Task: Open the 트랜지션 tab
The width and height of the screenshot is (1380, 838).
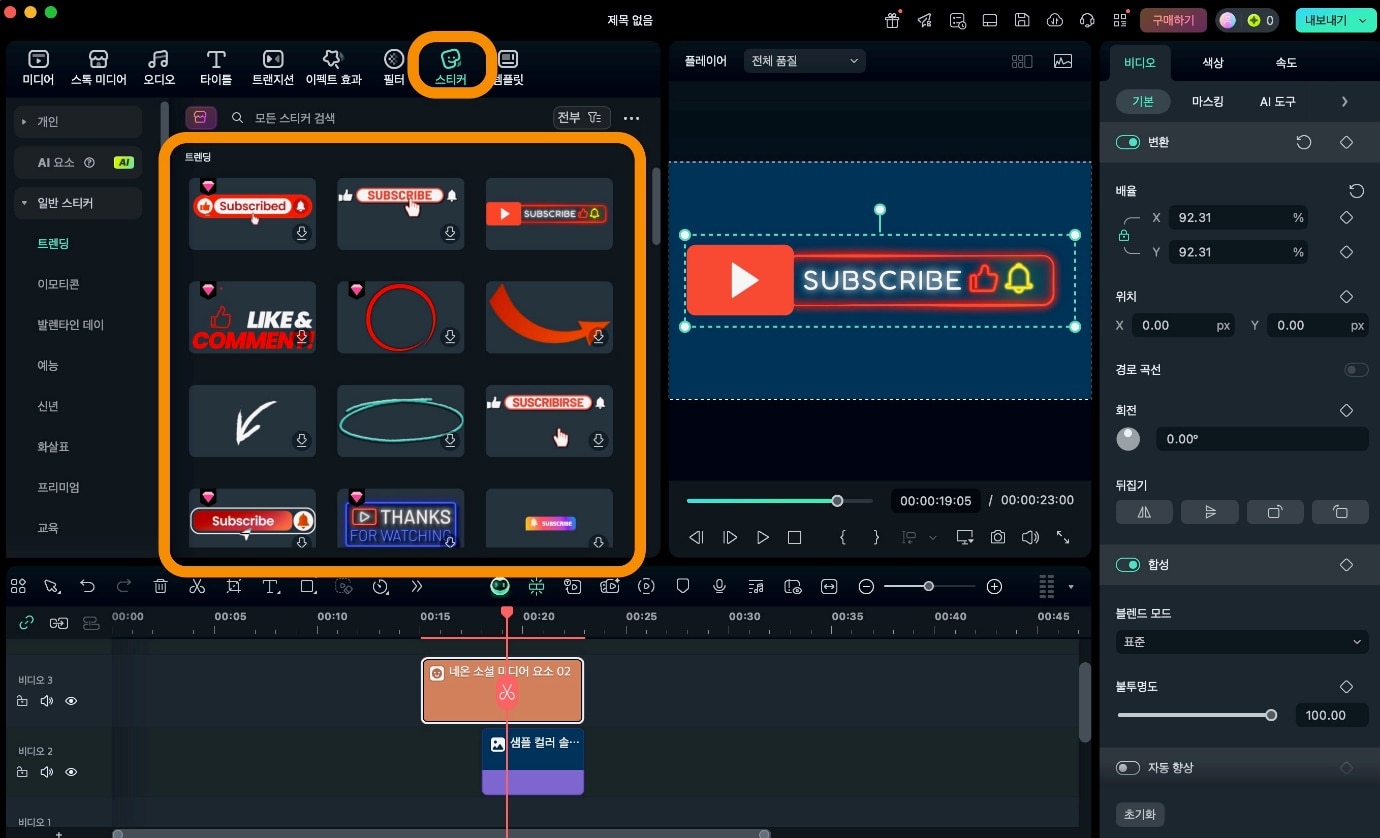Action: 273,67
